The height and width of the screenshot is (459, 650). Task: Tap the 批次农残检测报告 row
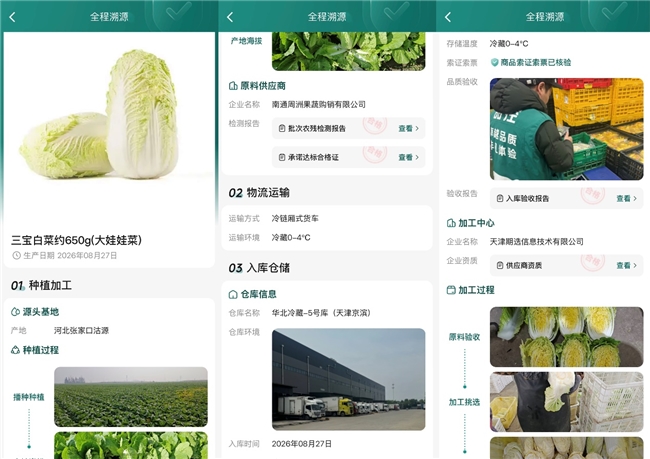tap(349, 129)
